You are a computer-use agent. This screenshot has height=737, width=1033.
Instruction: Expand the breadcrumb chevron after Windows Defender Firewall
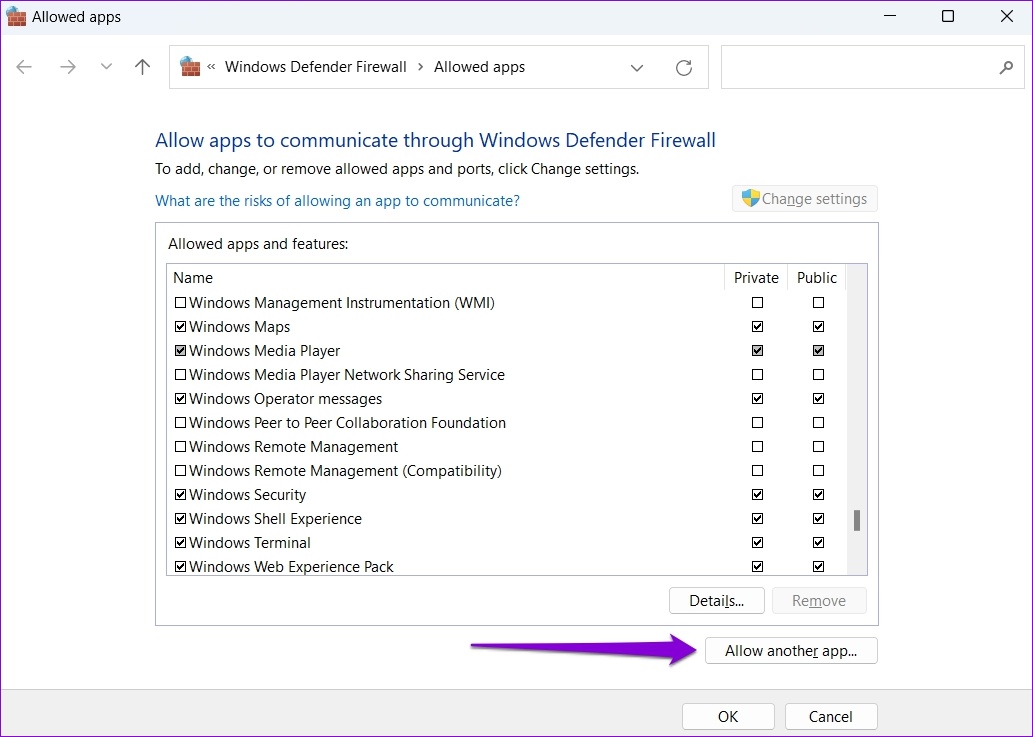(x=420, y=67)
